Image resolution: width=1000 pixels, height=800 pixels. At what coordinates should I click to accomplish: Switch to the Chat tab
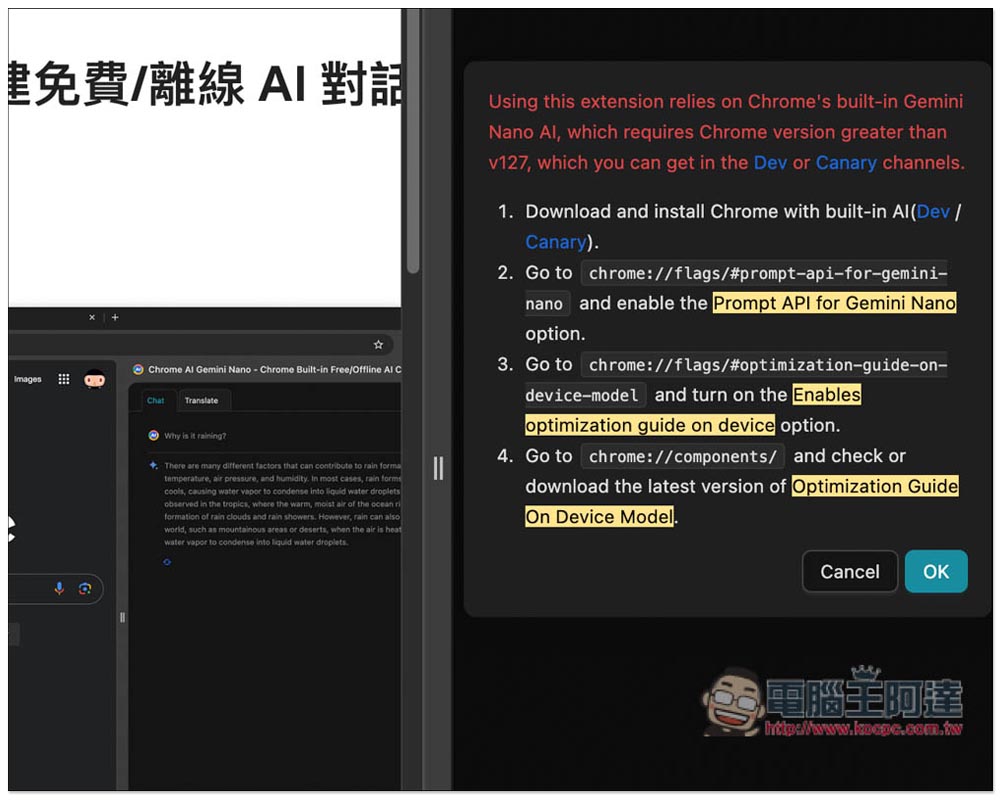[x=156, y=401]
